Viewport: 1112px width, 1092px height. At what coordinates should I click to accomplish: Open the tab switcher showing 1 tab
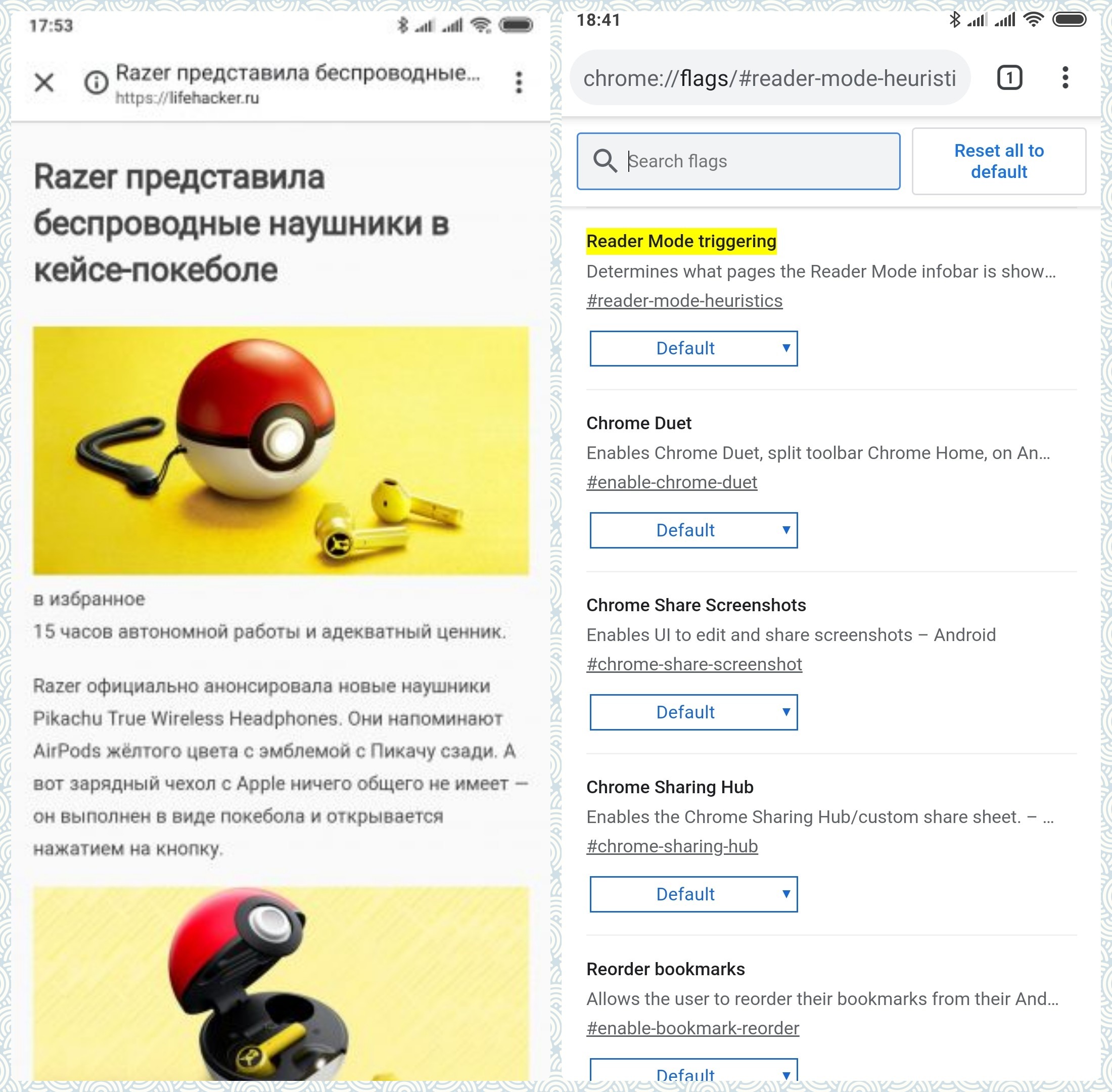(1009, 77)
